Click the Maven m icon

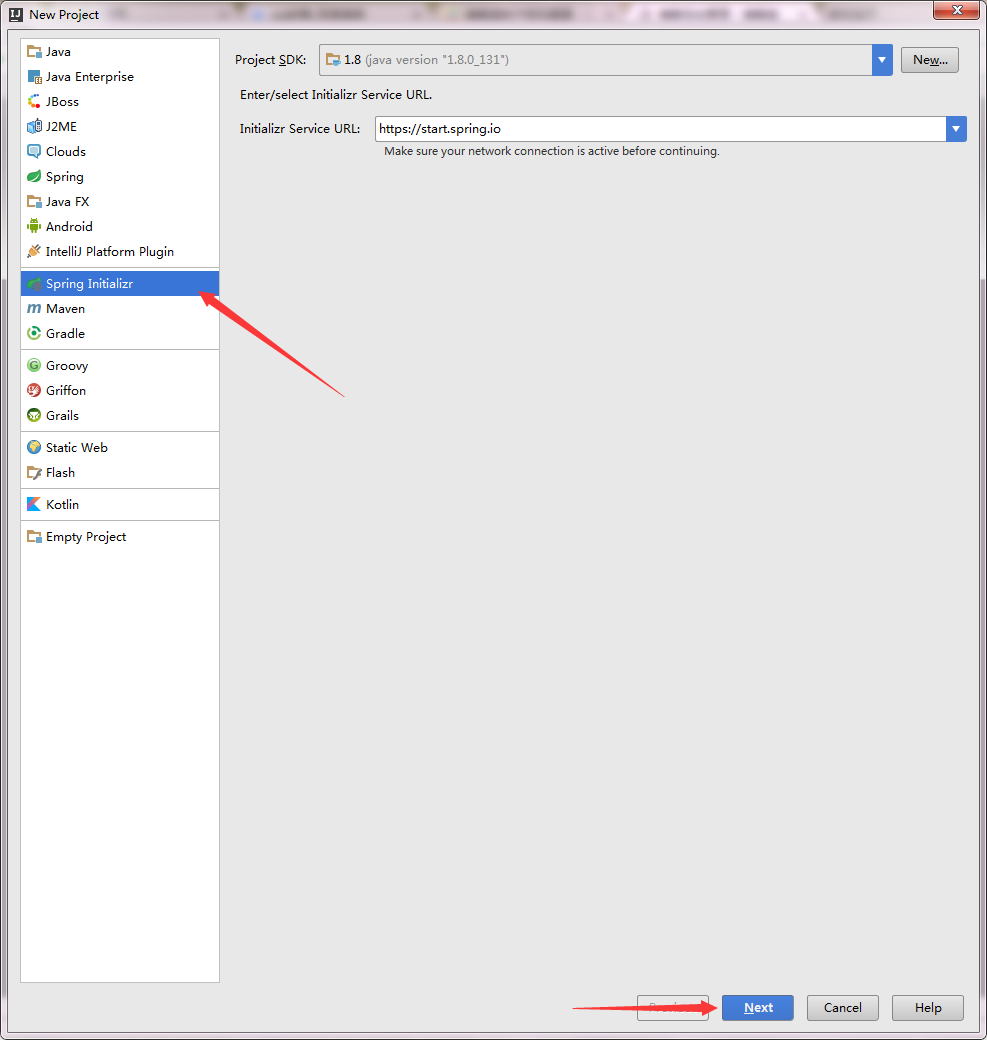click(34, 308)
